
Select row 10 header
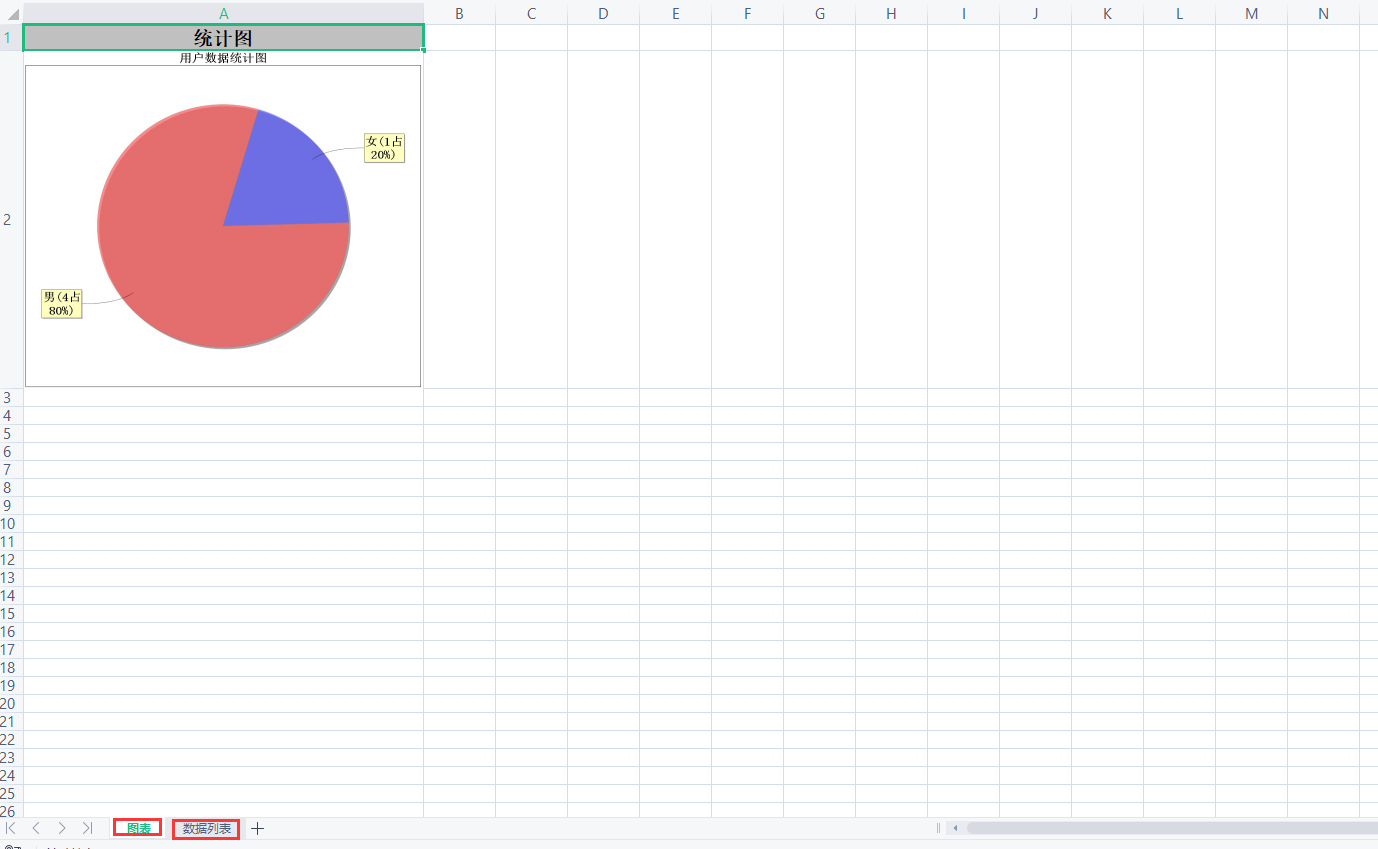[11, 524]
